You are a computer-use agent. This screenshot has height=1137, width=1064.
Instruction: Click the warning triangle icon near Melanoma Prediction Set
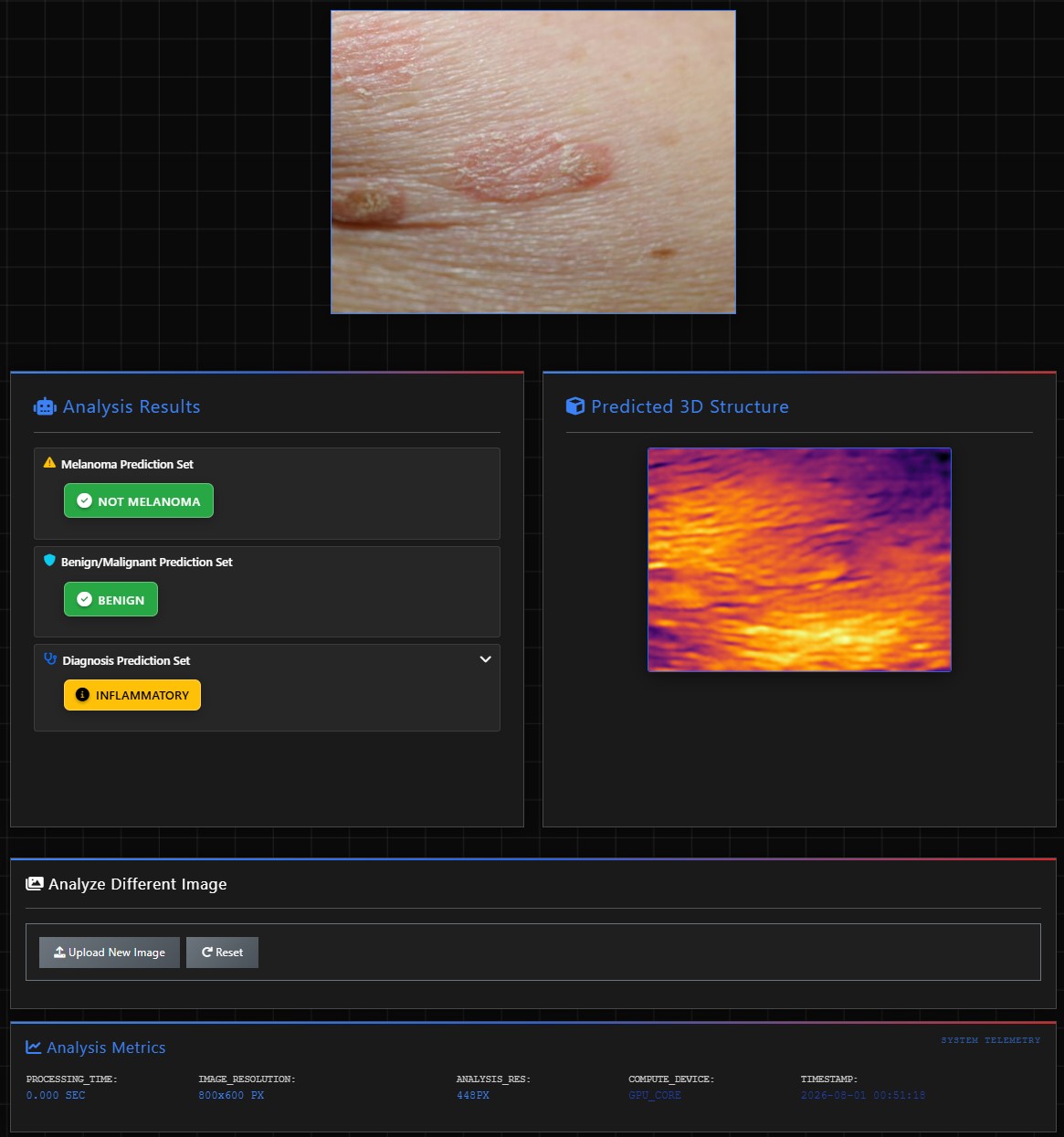pyautogui.click(x=50, y=463)
